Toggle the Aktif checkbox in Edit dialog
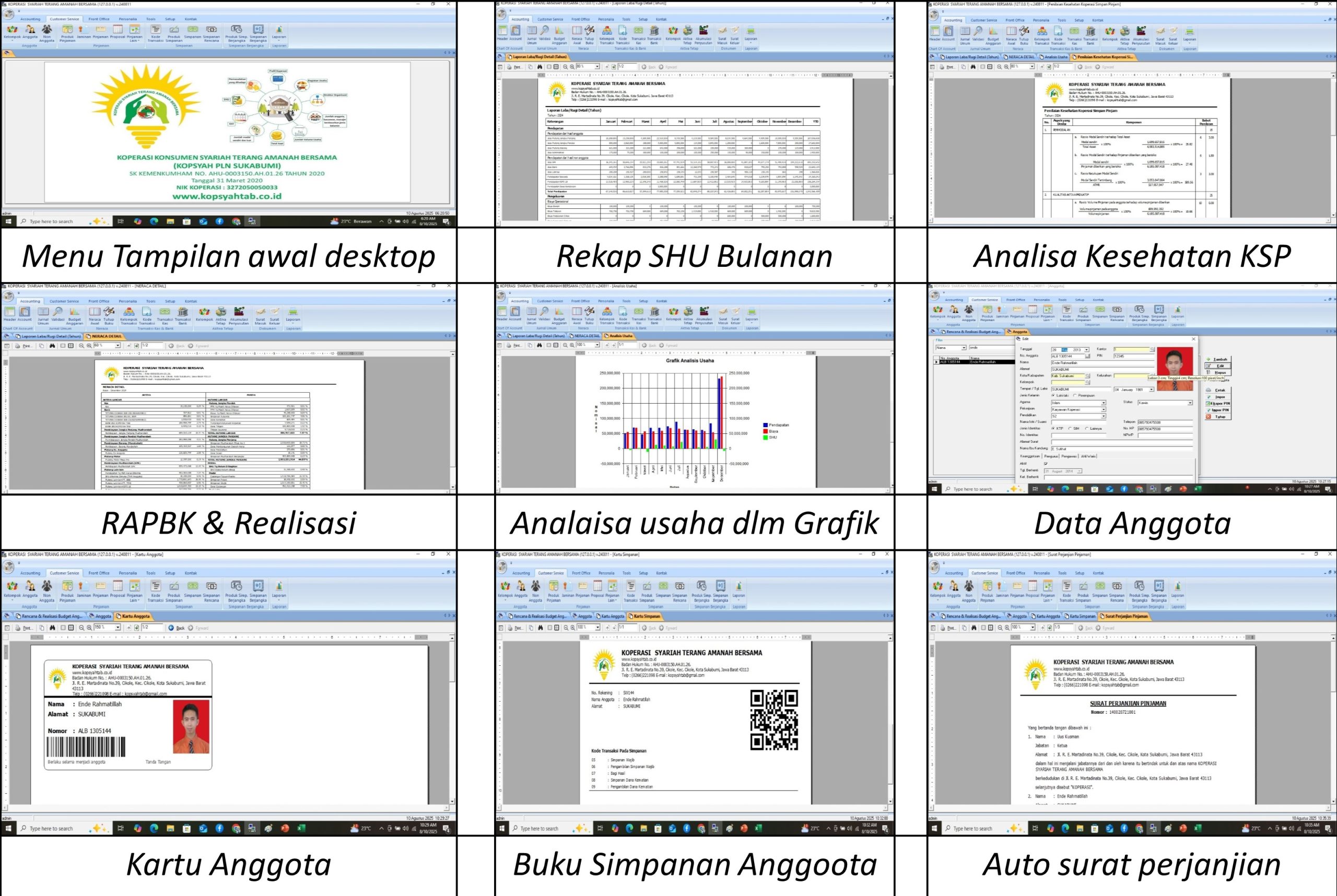 (x=1046, y=464)
